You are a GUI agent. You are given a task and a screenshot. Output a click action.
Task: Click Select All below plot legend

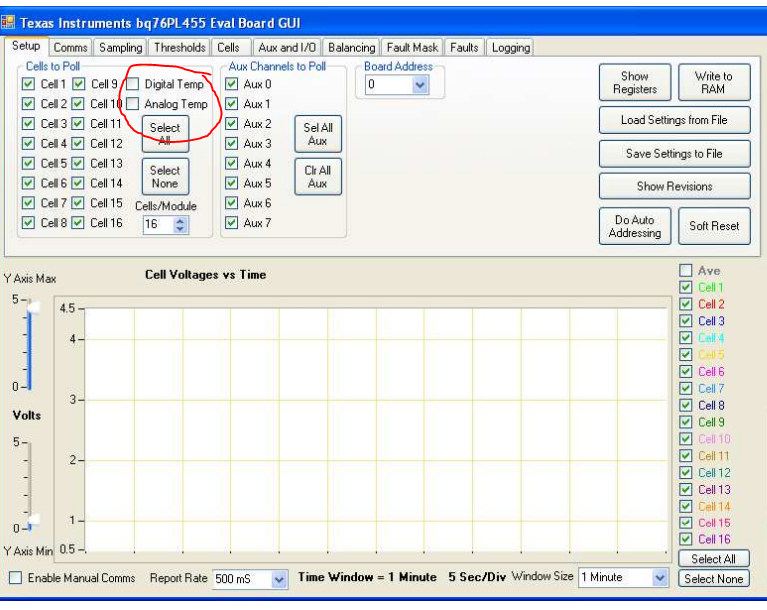tap(714, 559)
